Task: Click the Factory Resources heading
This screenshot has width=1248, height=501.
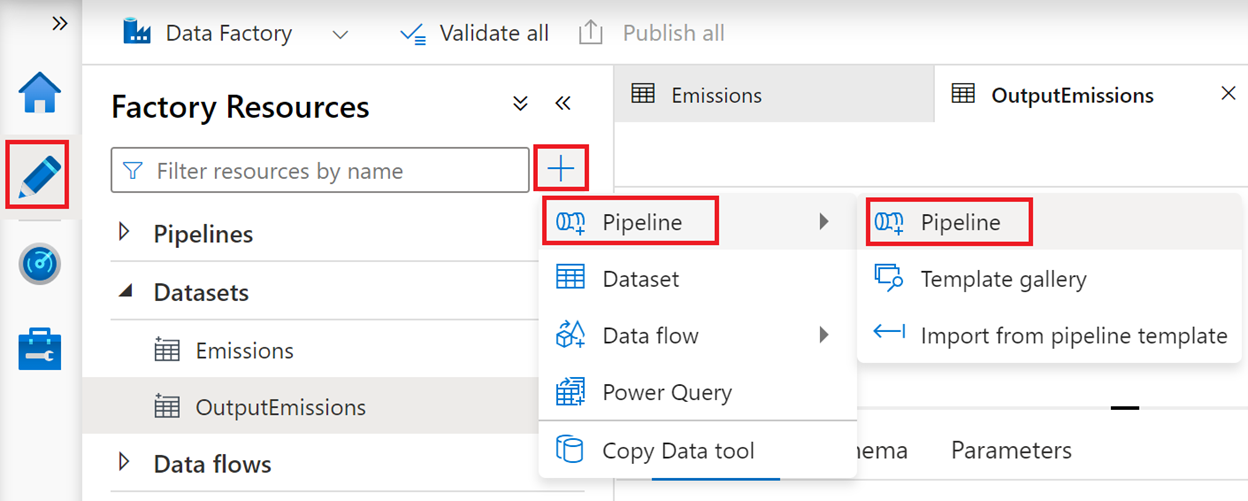Action: tap(240, 106)
